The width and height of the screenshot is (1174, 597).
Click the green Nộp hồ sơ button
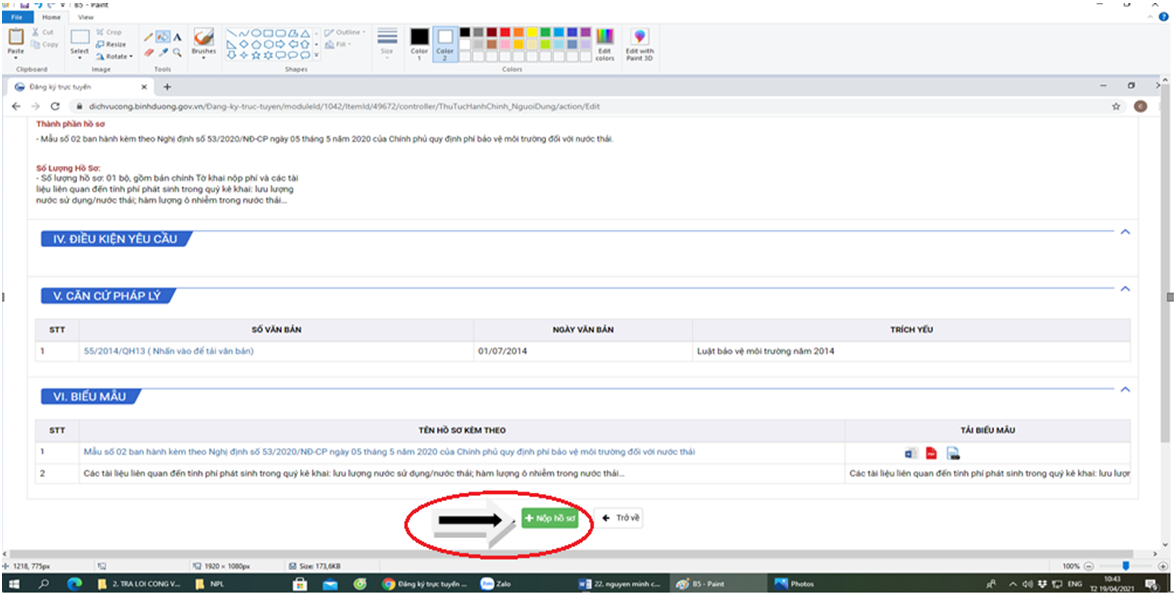[x=549, y=519]
